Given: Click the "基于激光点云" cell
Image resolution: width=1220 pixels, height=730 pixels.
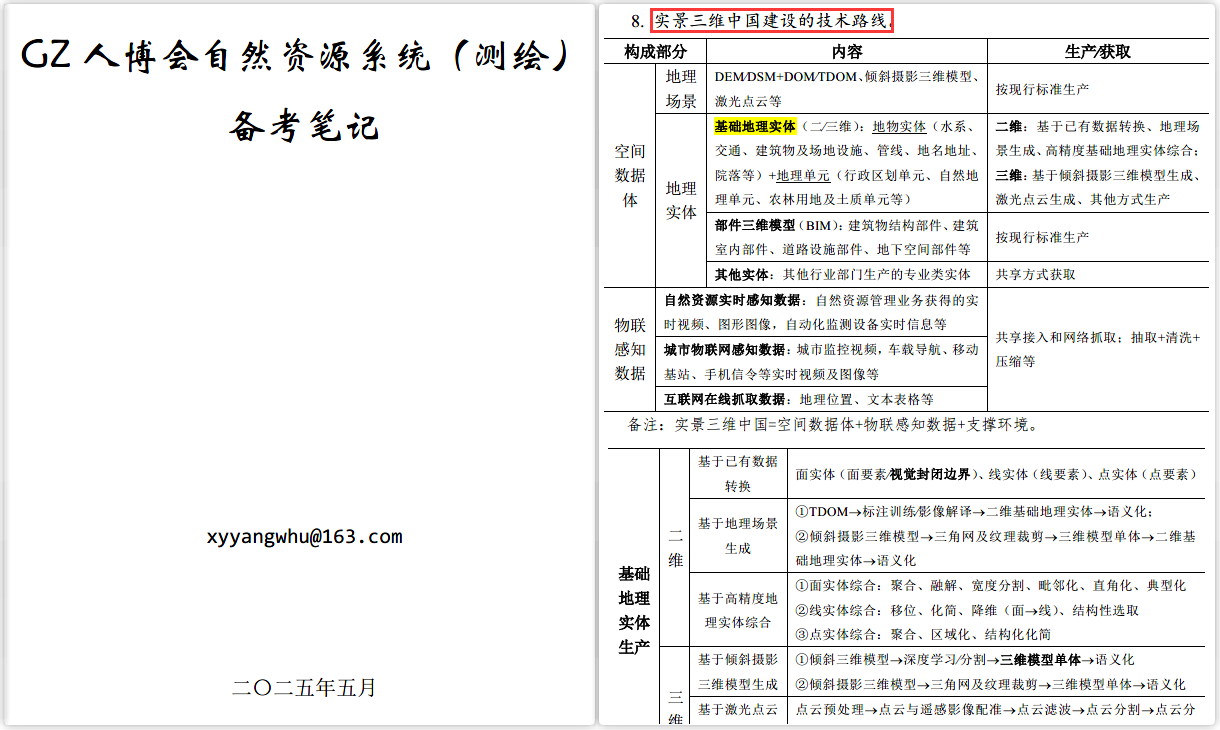Looking at the screenshot, I should pyautogui.click(x=738, y=710).
